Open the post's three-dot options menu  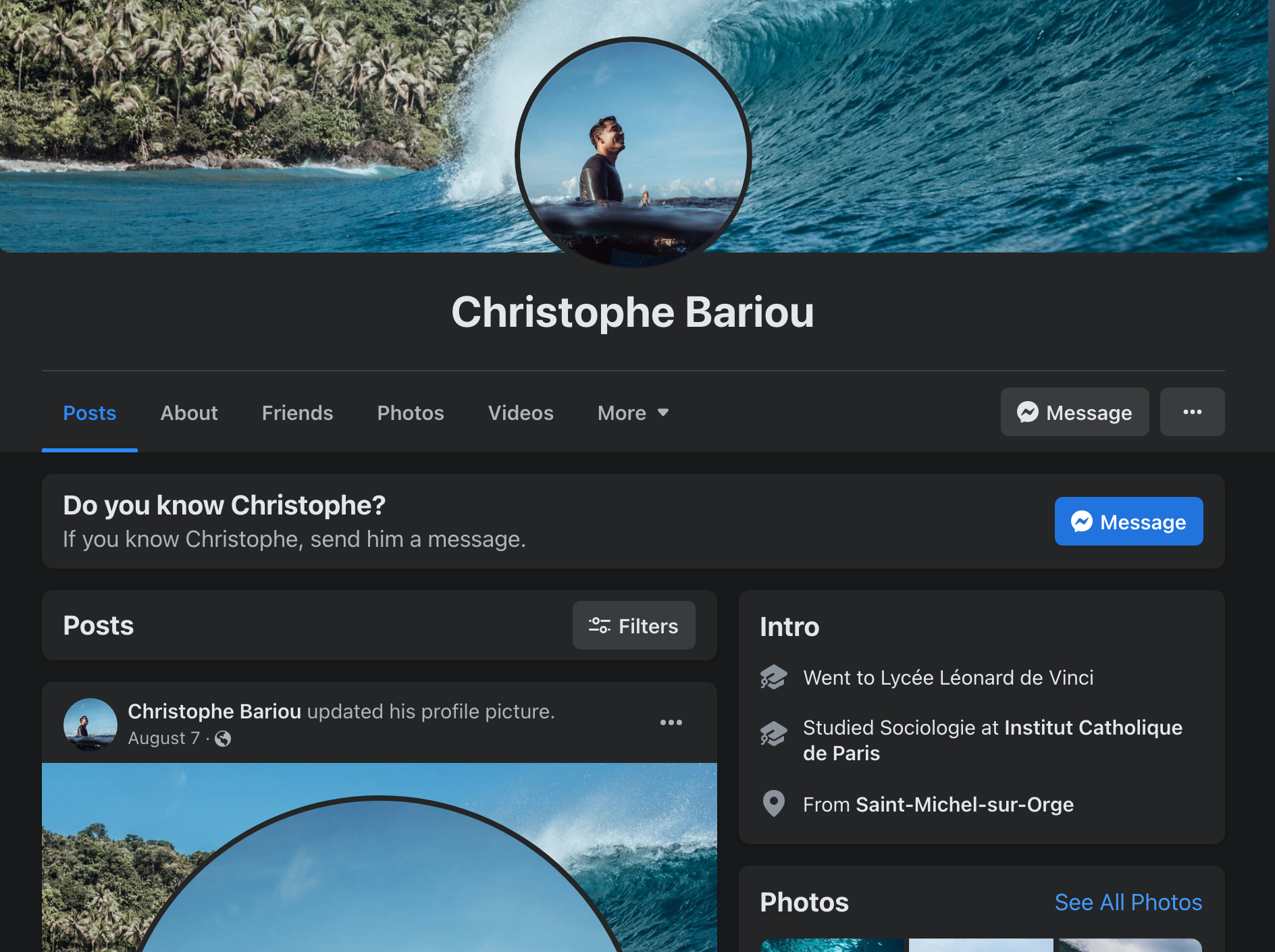click(x=671, y=722)
